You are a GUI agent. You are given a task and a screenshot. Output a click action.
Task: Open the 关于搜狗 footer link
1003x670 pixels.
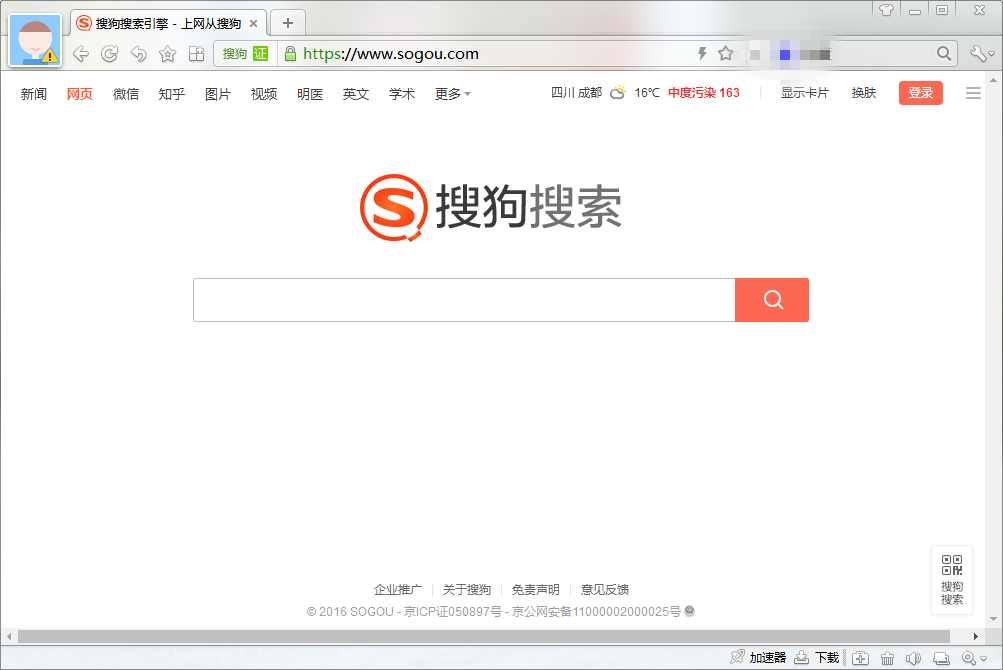click(x=467, y=589)
